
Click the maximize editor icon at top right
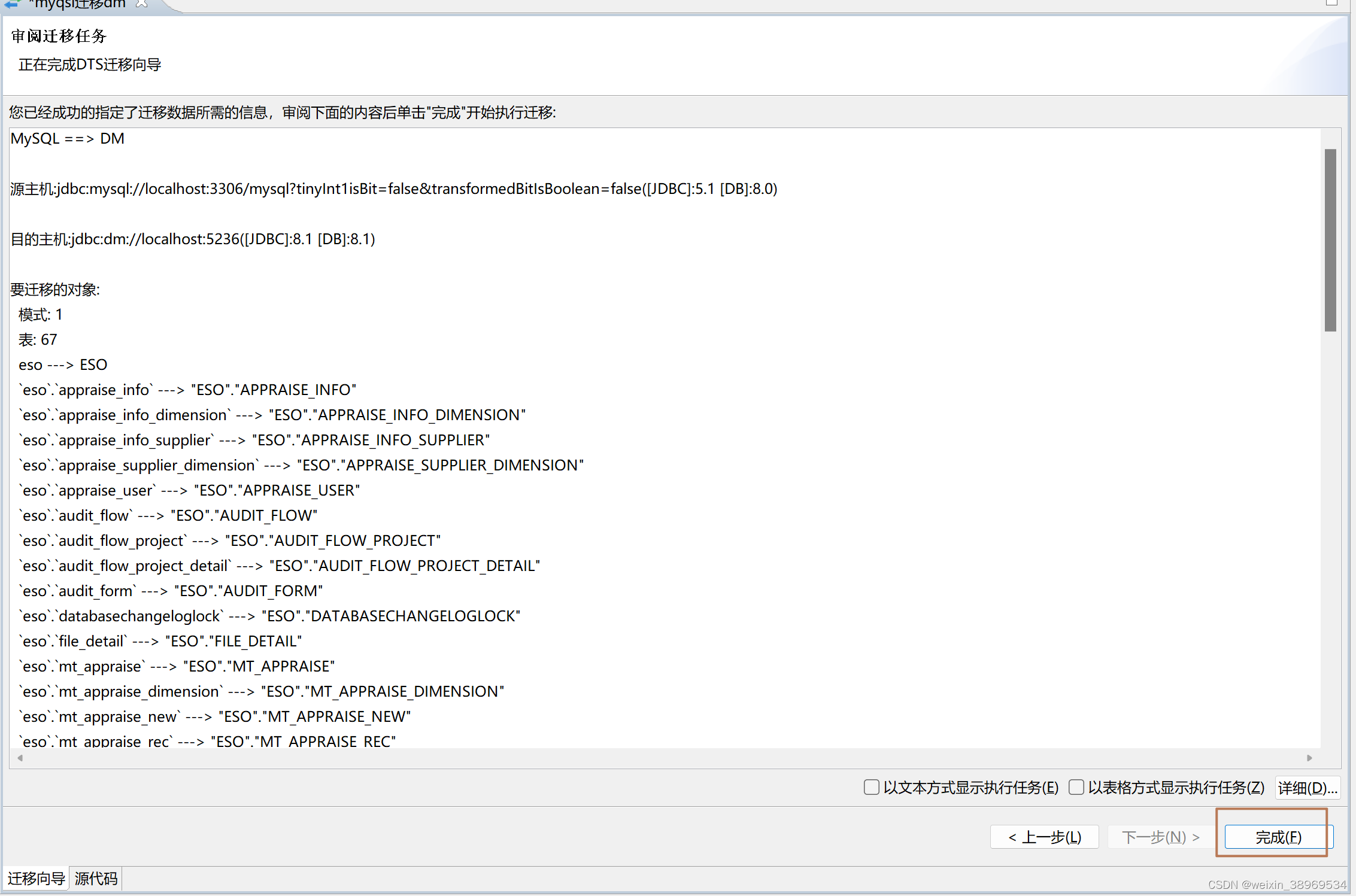[x=1331, y=3]
